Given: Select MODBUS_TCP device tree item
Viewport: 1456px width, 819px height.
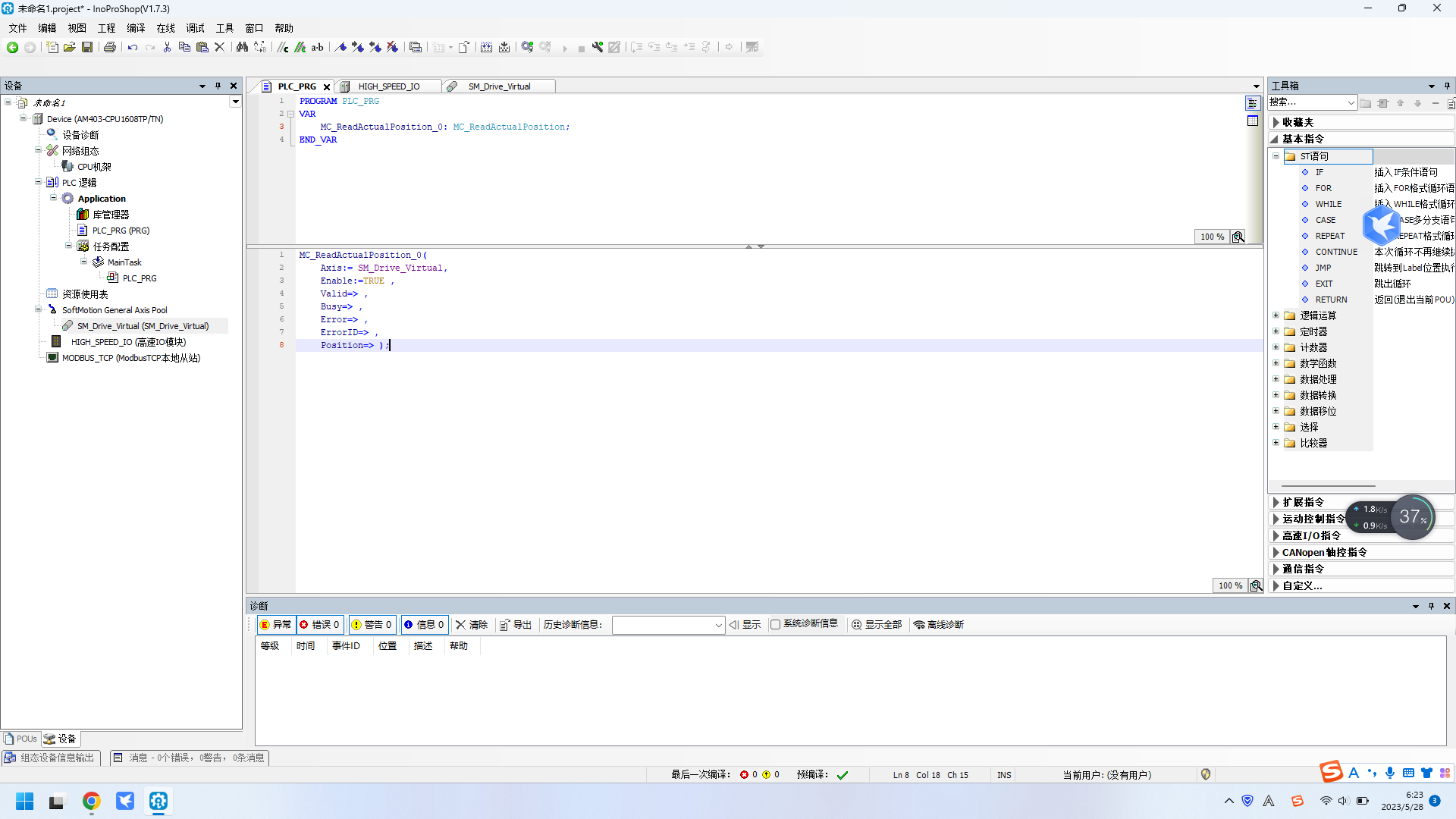Looking at the screenshot, I should pos(130,358).
